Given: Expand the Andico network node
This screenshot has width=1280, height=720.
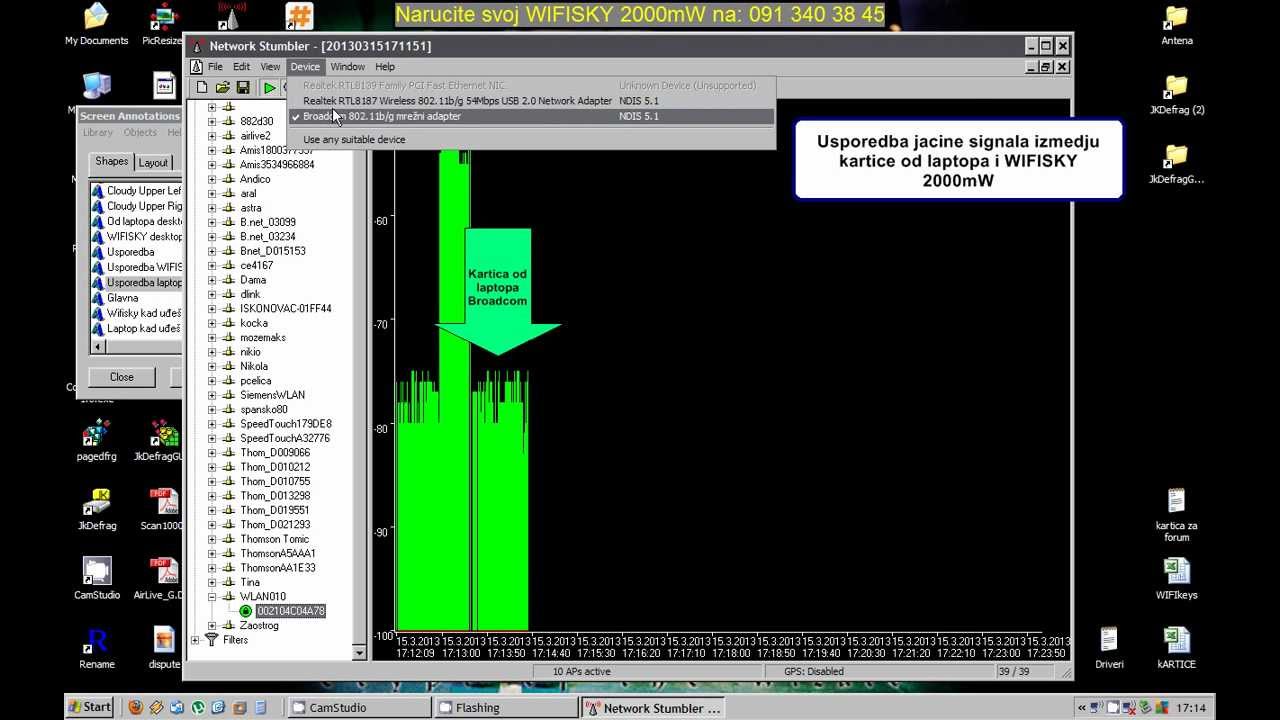Looking at the screenshot, I should point(212,179).
